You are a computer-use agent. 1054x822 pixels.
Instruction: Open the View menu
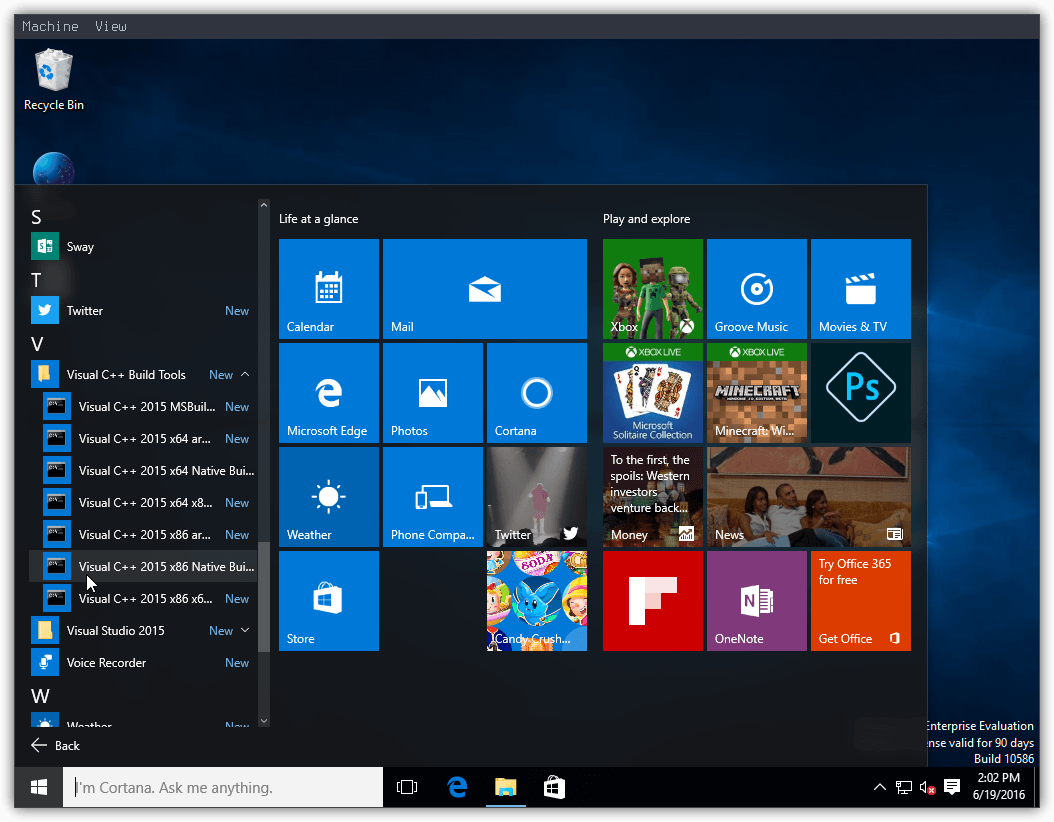pos(111,26)
